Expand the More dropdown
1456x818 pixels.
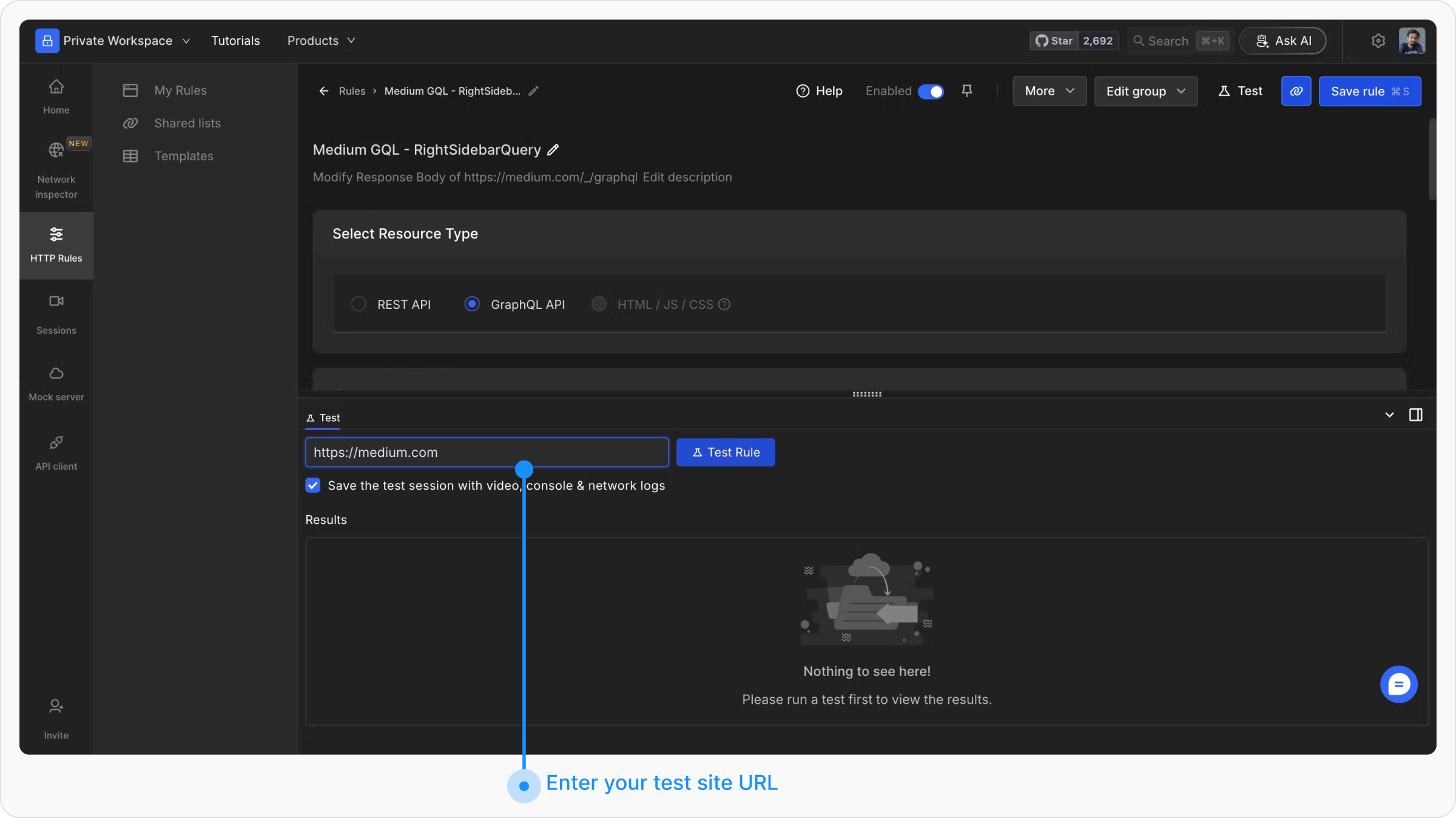(1049, 91)
